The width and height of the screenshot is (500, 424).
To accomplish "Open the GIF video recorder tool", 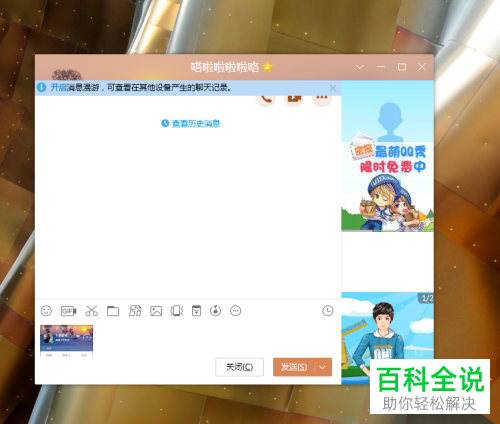I will point(68,311).
